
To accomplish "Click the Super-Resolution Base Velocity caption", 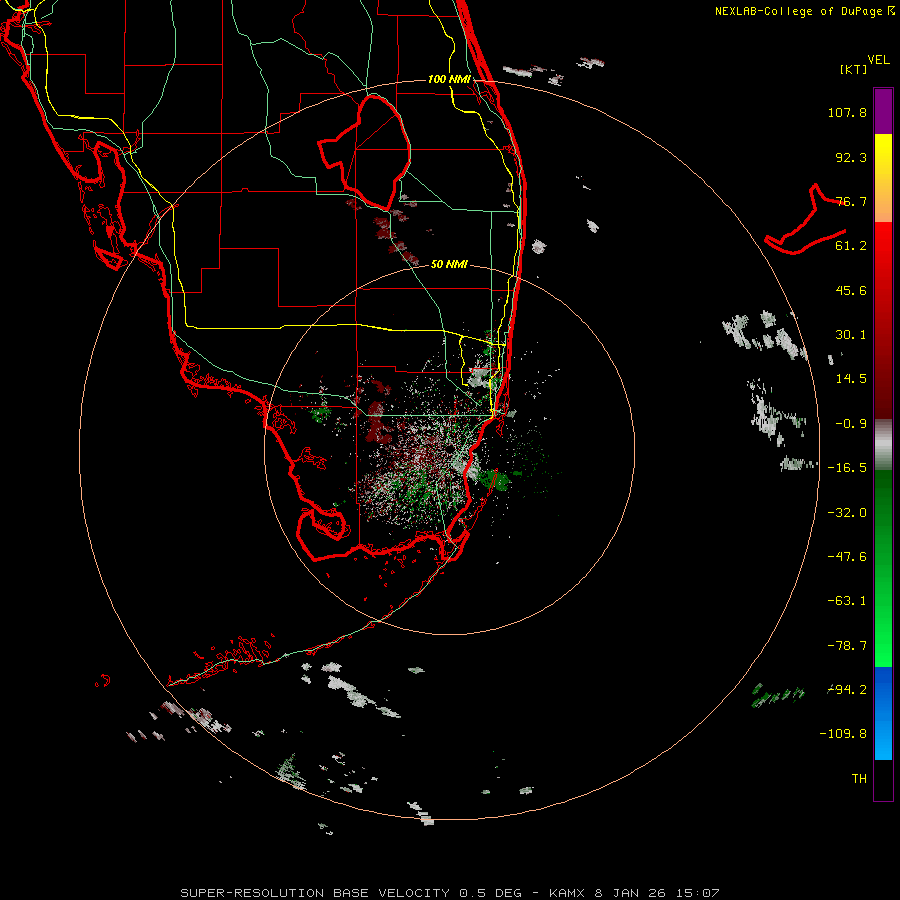I will tap(449, 893).
